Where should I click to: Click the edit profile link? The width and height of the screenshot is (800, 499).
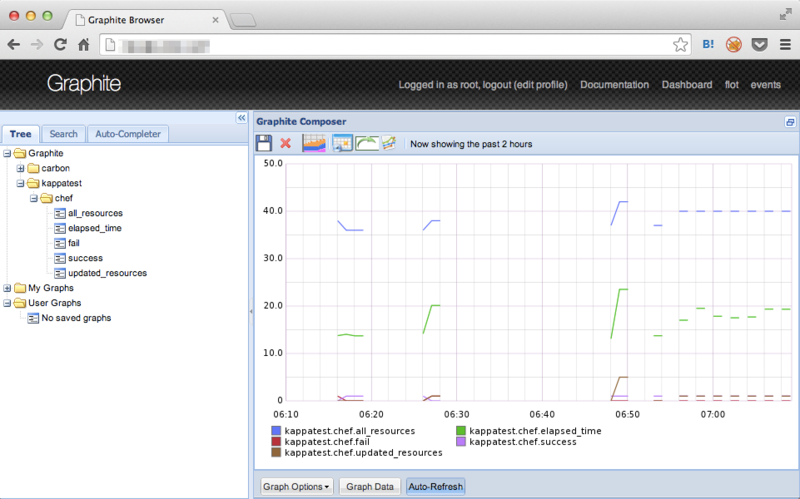540,85
